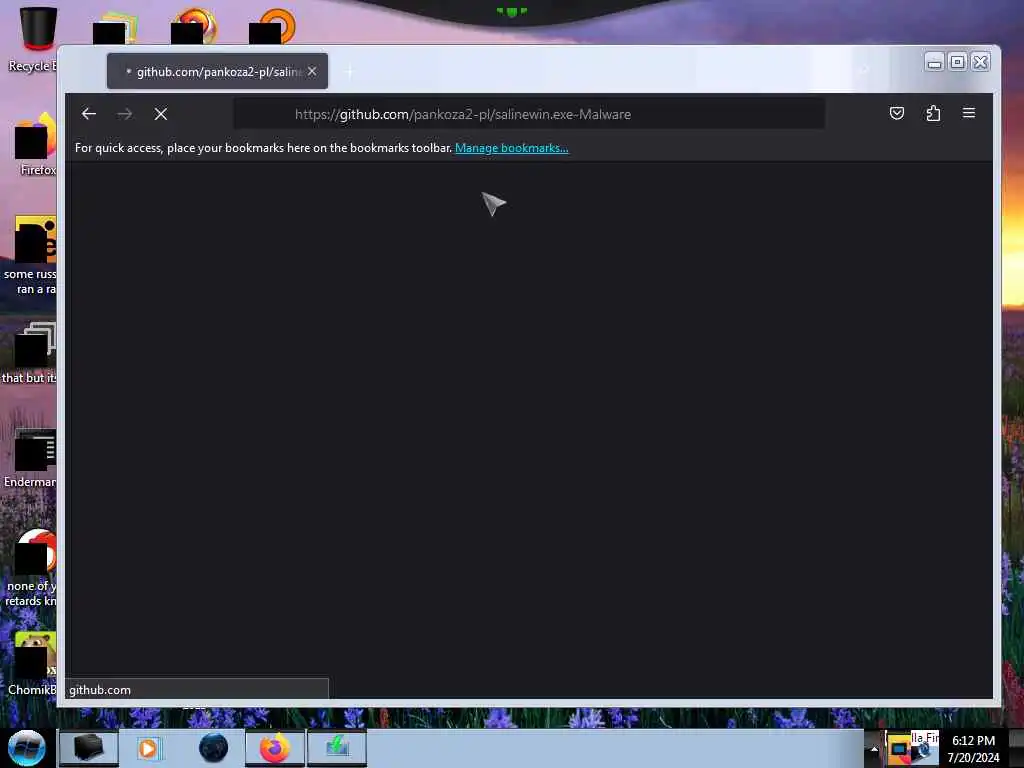Switch to Firefox in the taskbar

click(x=275, y=748)
